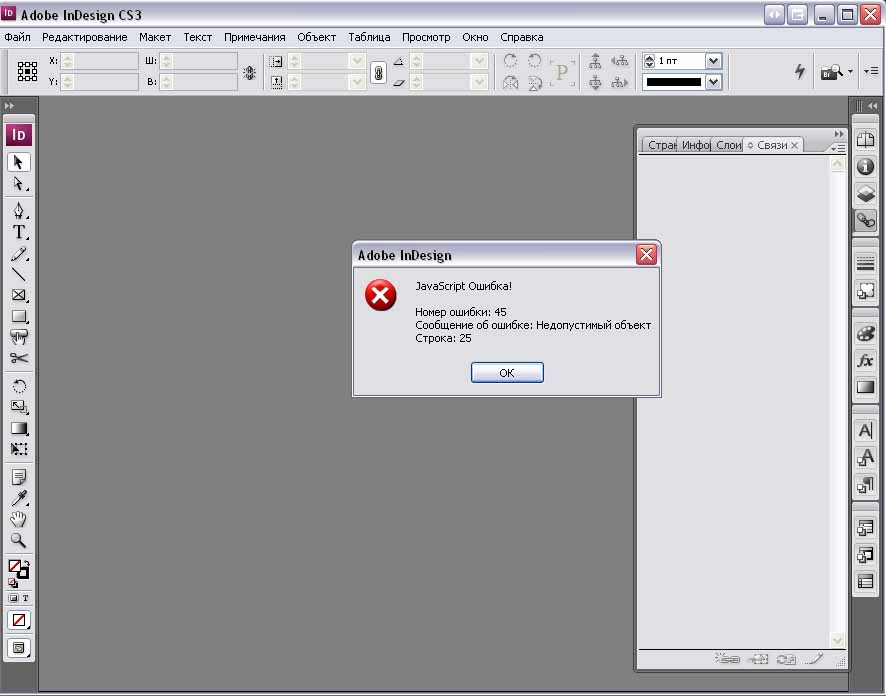Open the Stroke panel icon in dock
This screenshot has height=696, width=886.
[865, 263]
